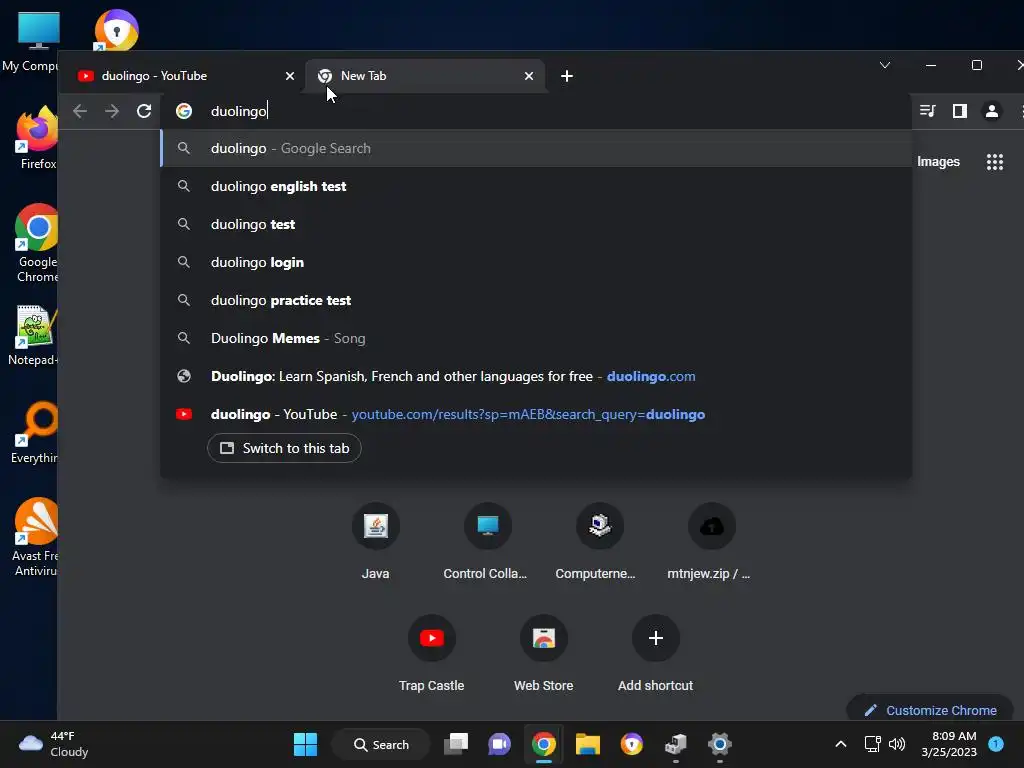The height and width of the screenshot is (768, 1024).
Task: Open the Web Store shortcut
Action: click(x=543, y=653)
